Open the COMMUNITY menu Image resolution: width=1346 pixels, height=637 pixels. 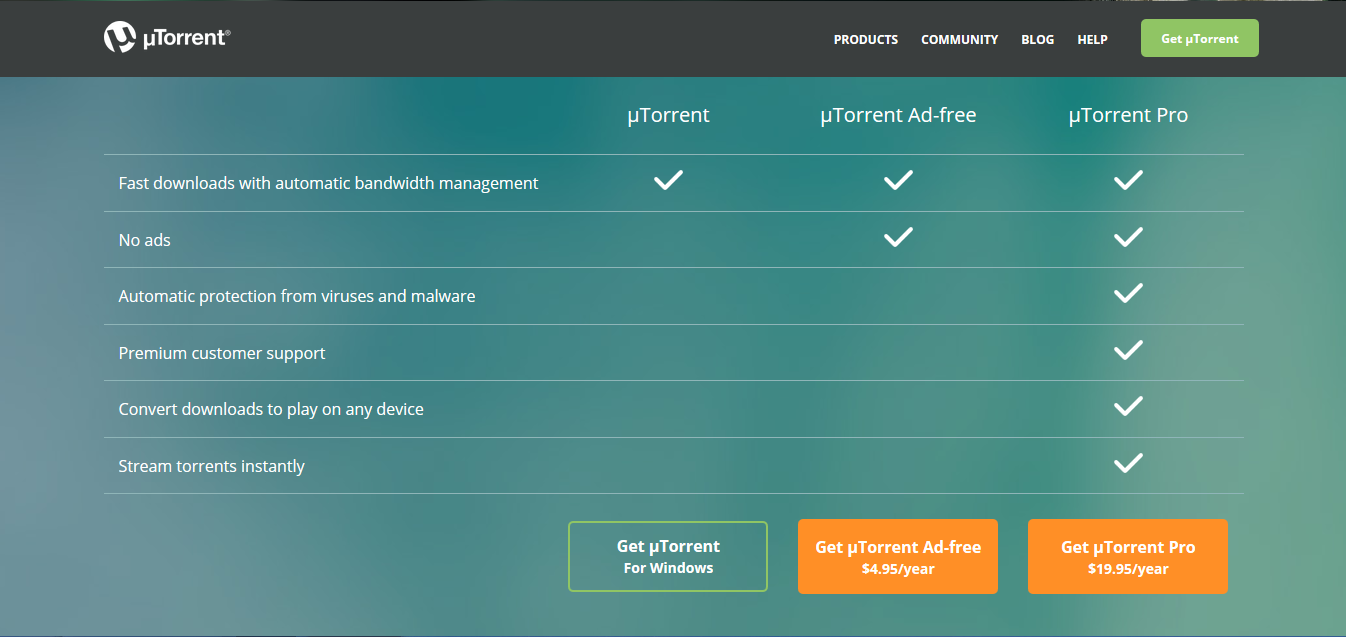click(x=960, y=40)
